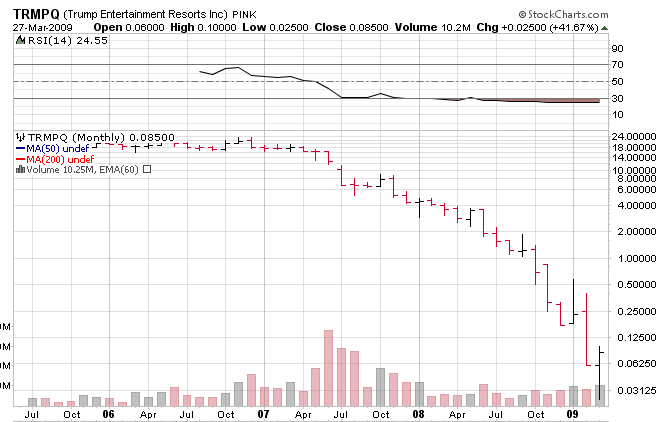Select the tallest pink volume bar
665x422 pixels.
click(327, 368)
